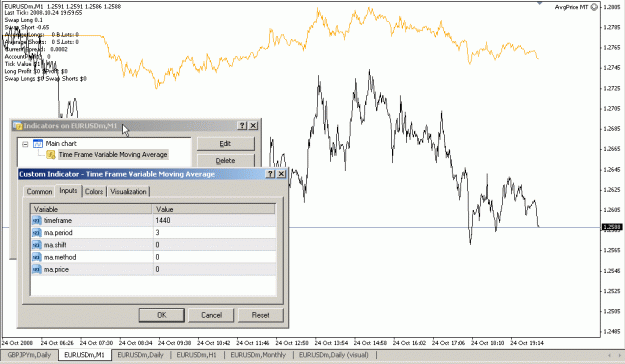Select the ma.shift value field
Image resolution: width=625 pixels, height=364 pixels.
point(214,245)
